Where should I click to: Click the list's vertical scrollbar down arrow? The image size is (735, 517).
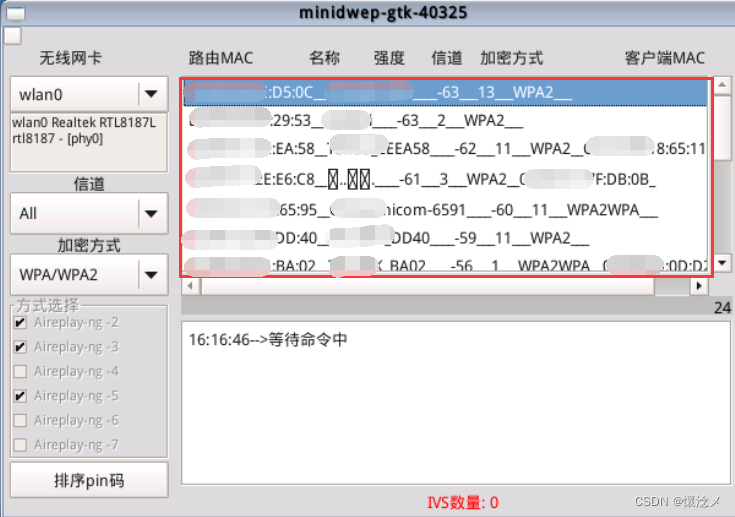[722, 263]
